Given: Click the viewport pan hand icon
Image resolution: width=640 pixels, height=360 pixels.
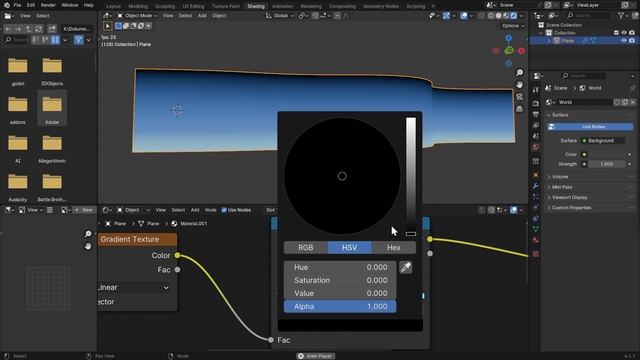Looking at the screenshot, I should [519, 84].
